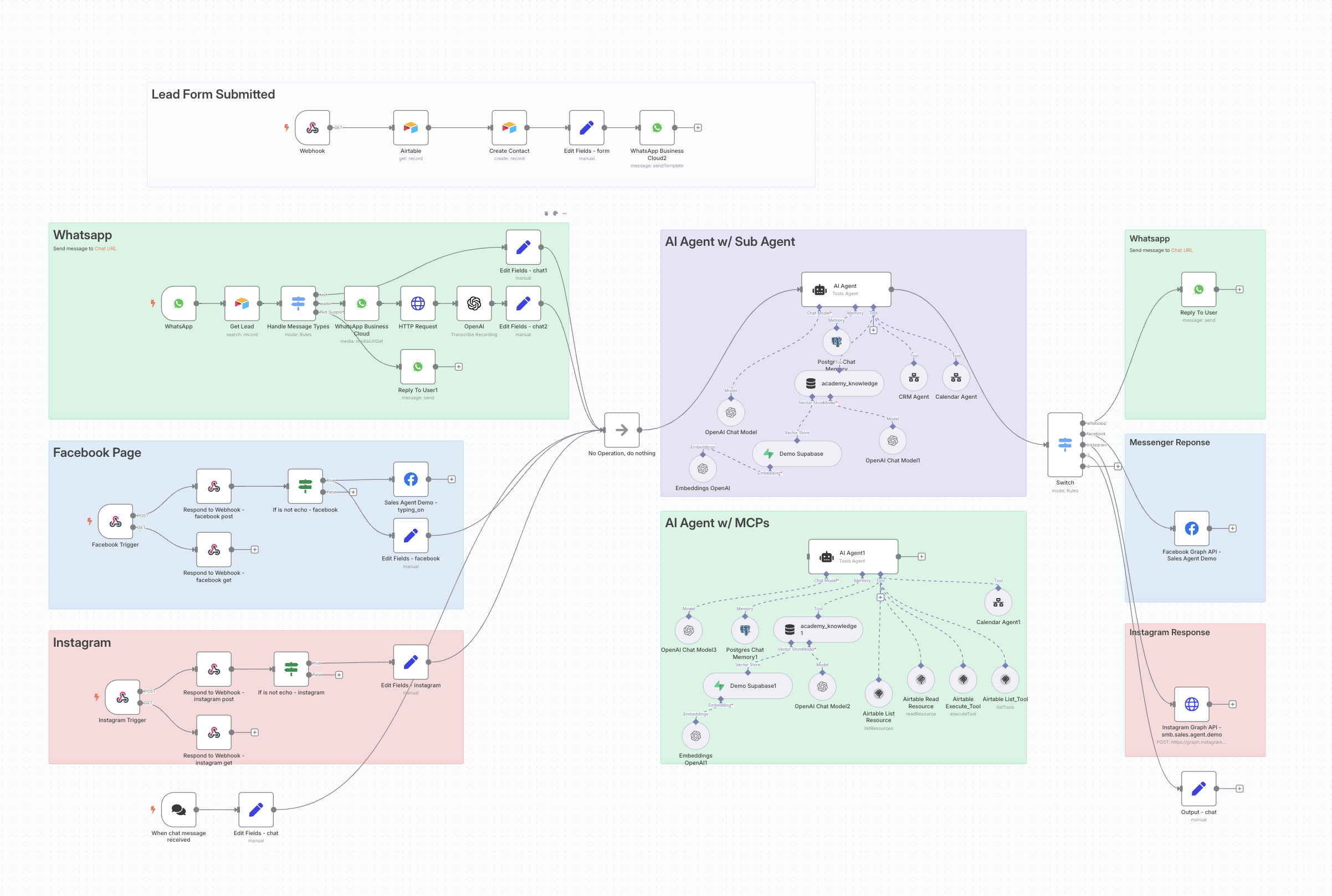Viewport: 1332px width, 896px height.
Task: Select the Demo Supabase1 node
Action: click(748, 686)
